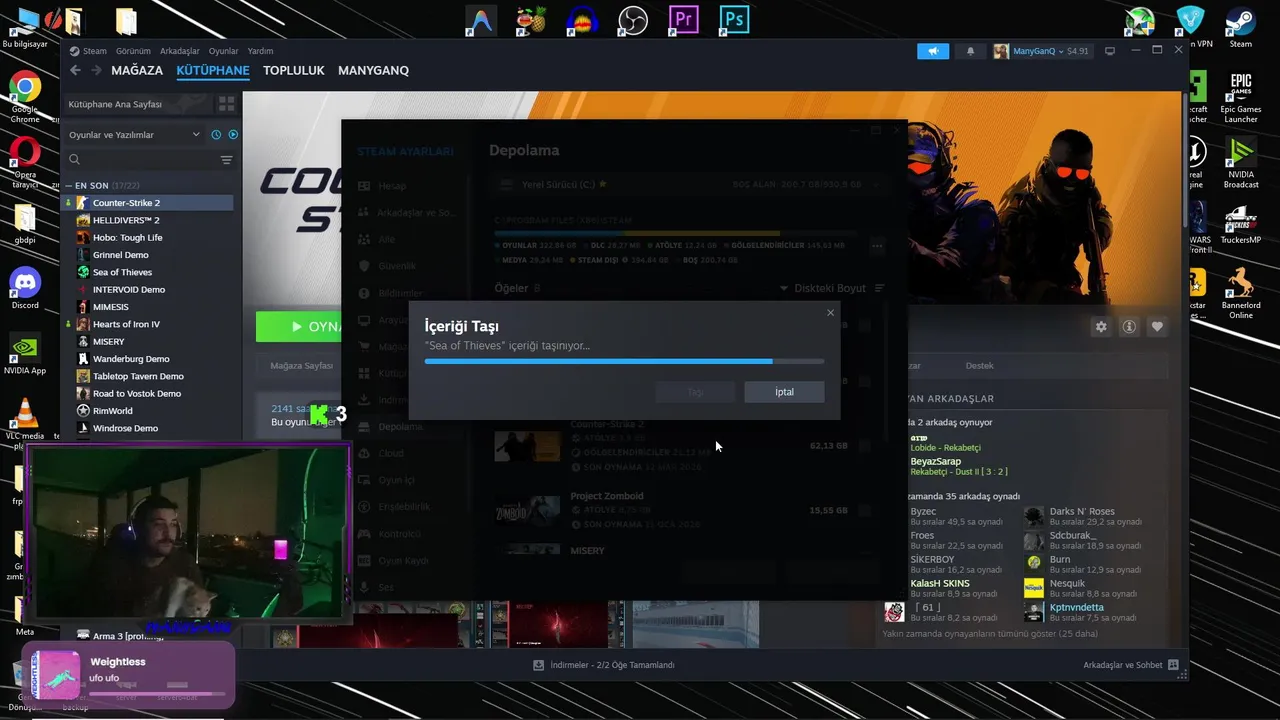Screen dimensions: 1280x720
Task: Open the Görünüm menu
Action: tap(133, 51)
